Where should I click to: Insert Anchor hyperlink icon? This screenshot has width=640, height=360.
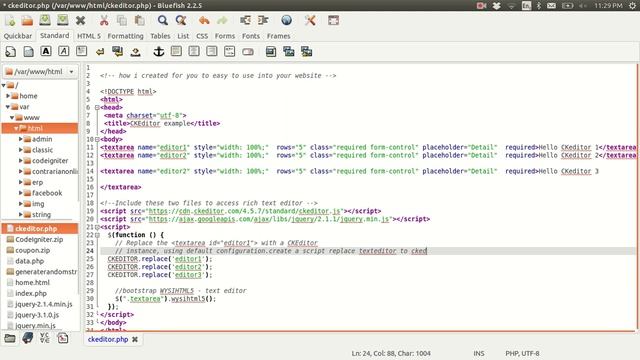158,51
